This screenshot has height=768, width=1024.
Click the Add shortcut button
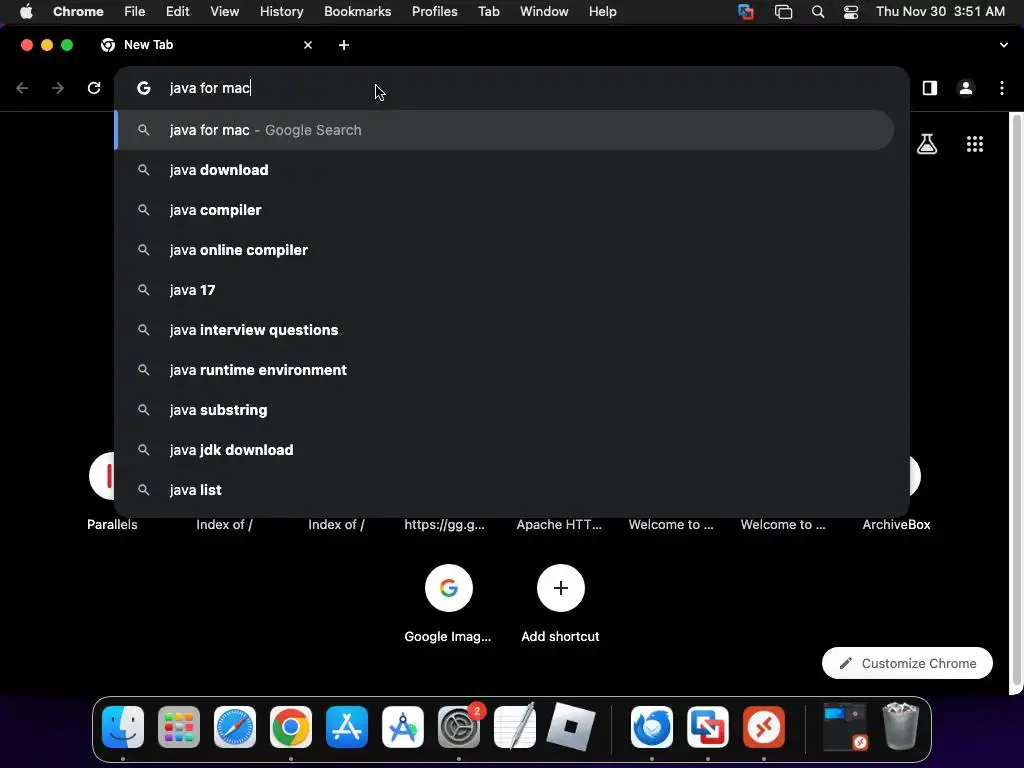[x=560, y=603]
